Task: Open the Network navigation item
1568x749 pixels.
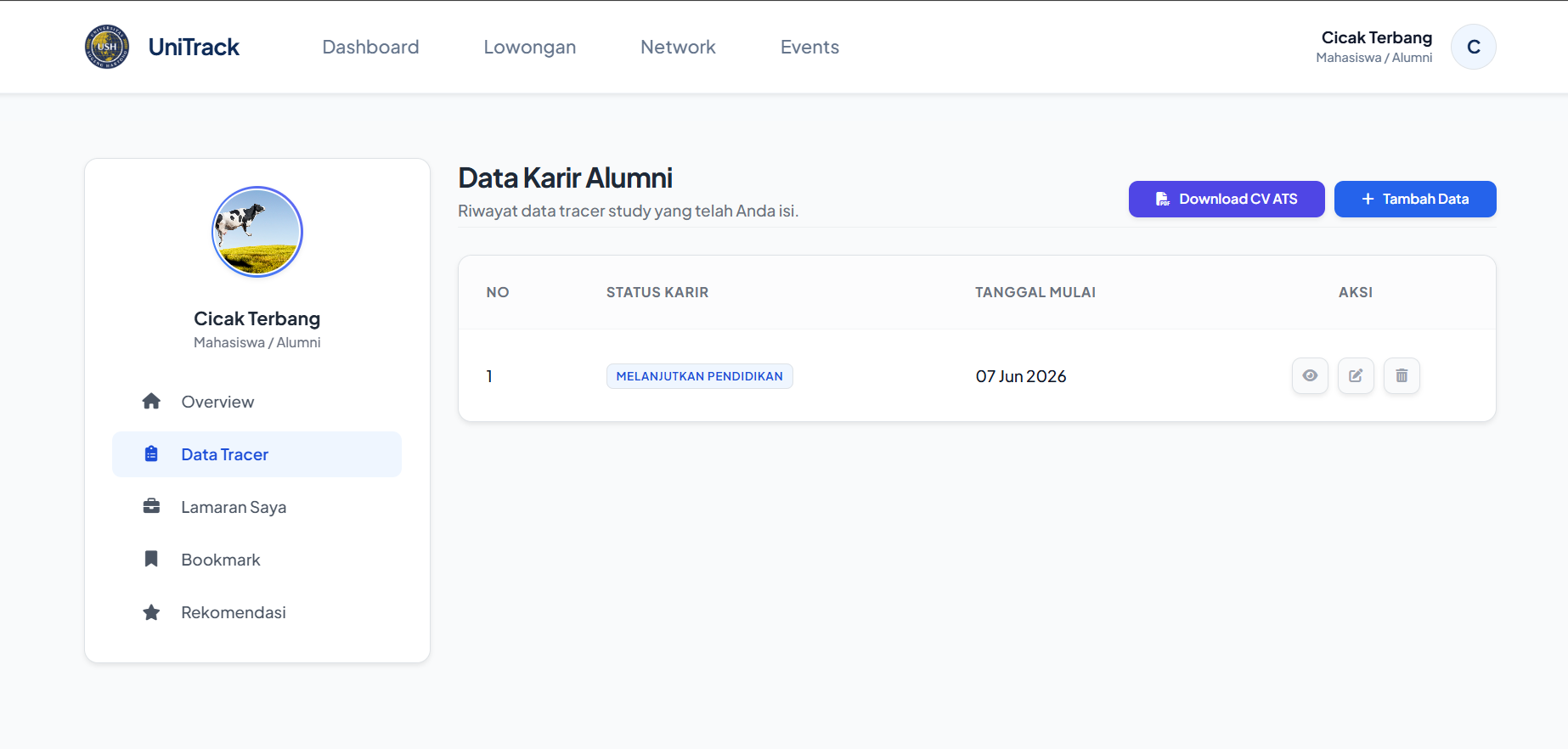Action: tap(678, 47)
